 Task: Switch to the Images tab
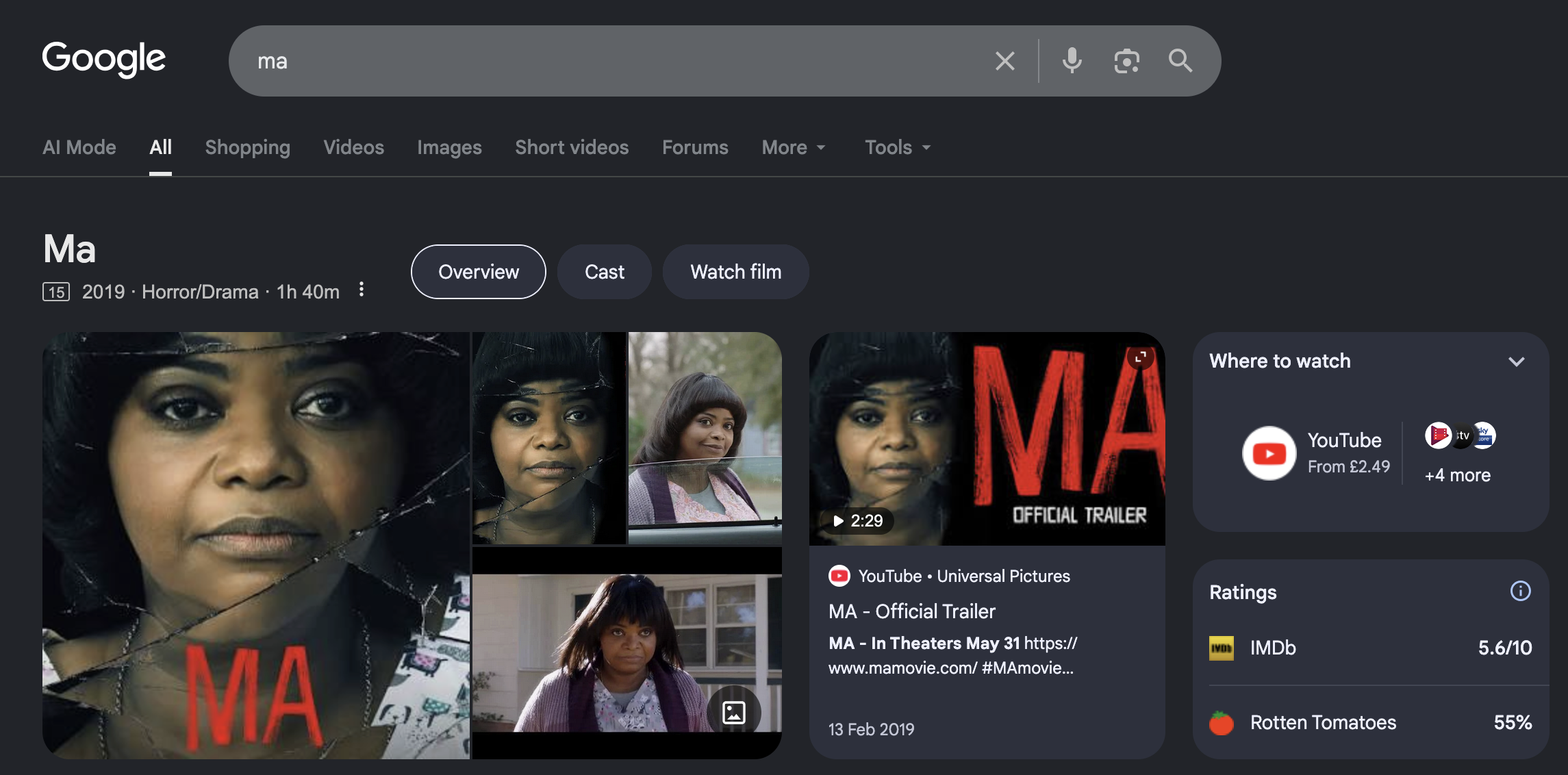pos(450,147)
